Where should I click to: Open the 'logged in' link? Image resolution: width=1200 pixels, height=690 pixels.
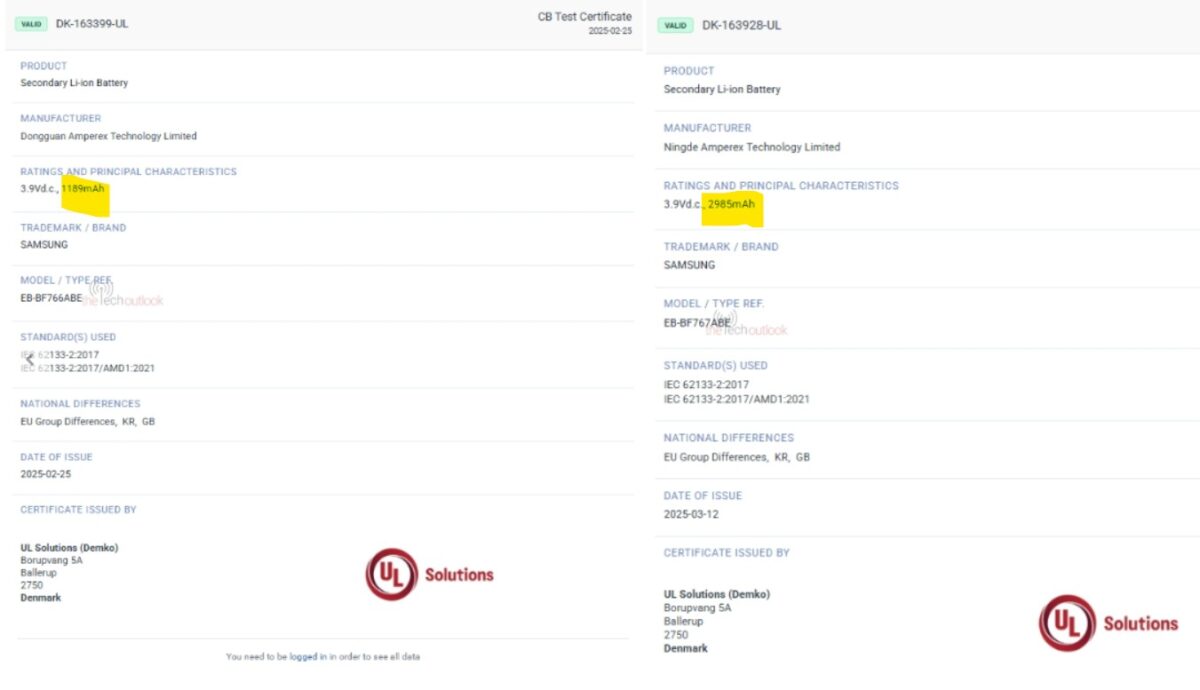[x=308, y=657]
